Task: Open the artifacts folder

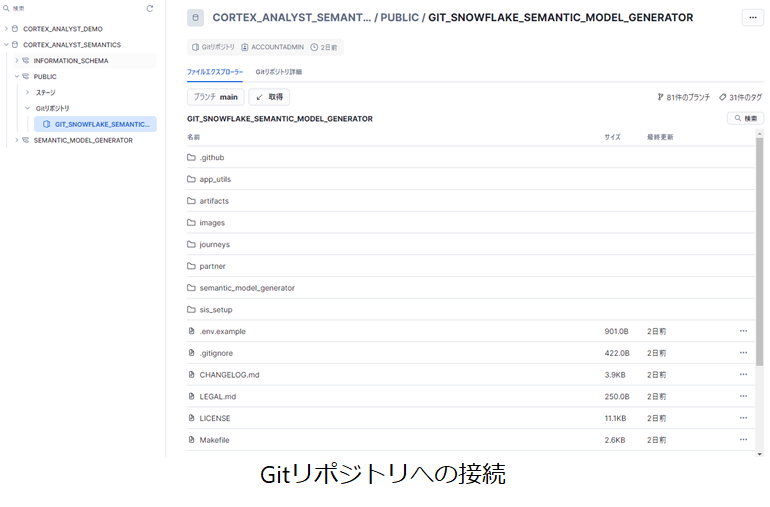Action: coord(214,201)
